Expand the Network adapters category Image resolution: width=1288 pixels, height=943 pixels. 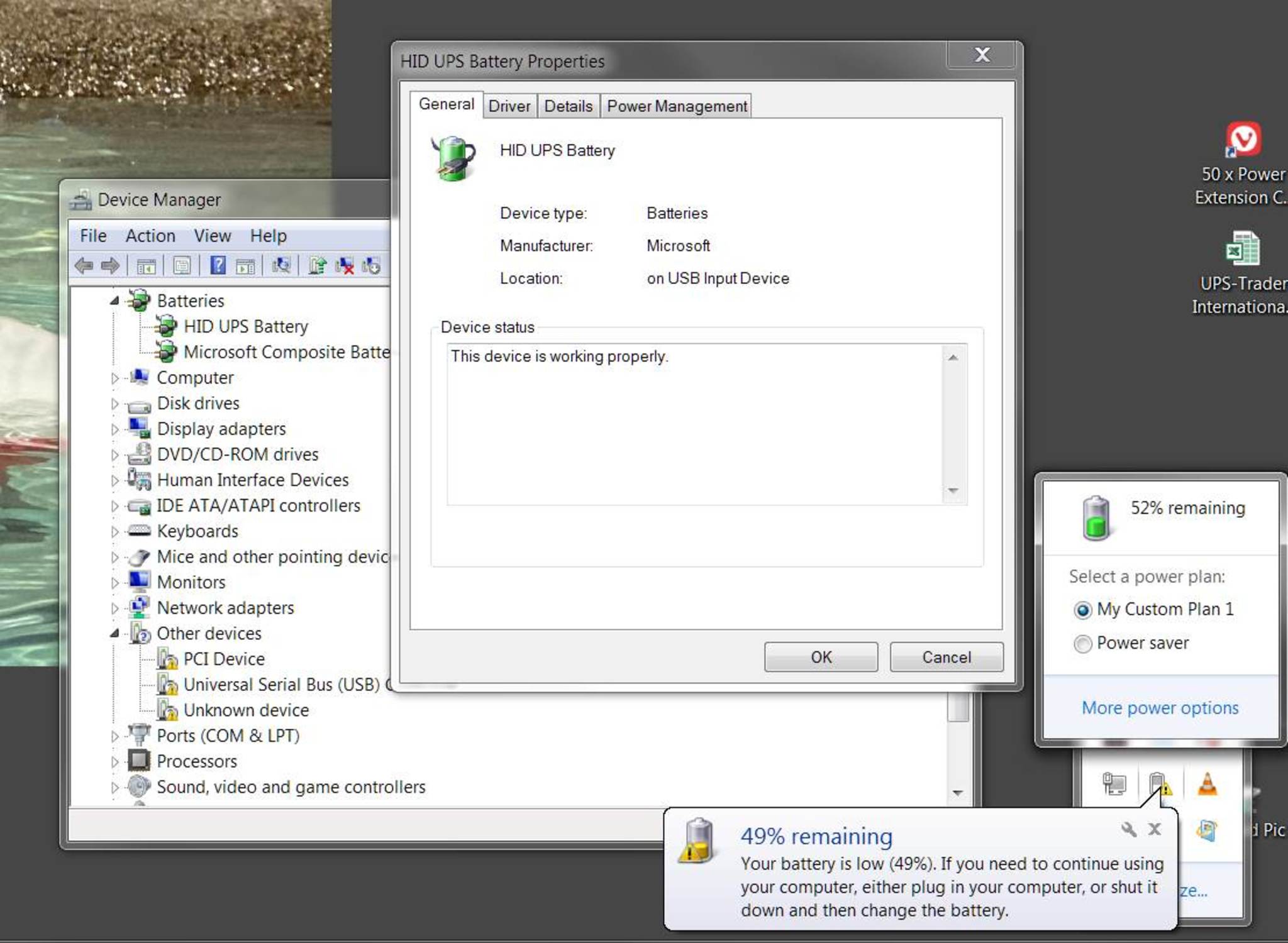[x=114, y=609]
